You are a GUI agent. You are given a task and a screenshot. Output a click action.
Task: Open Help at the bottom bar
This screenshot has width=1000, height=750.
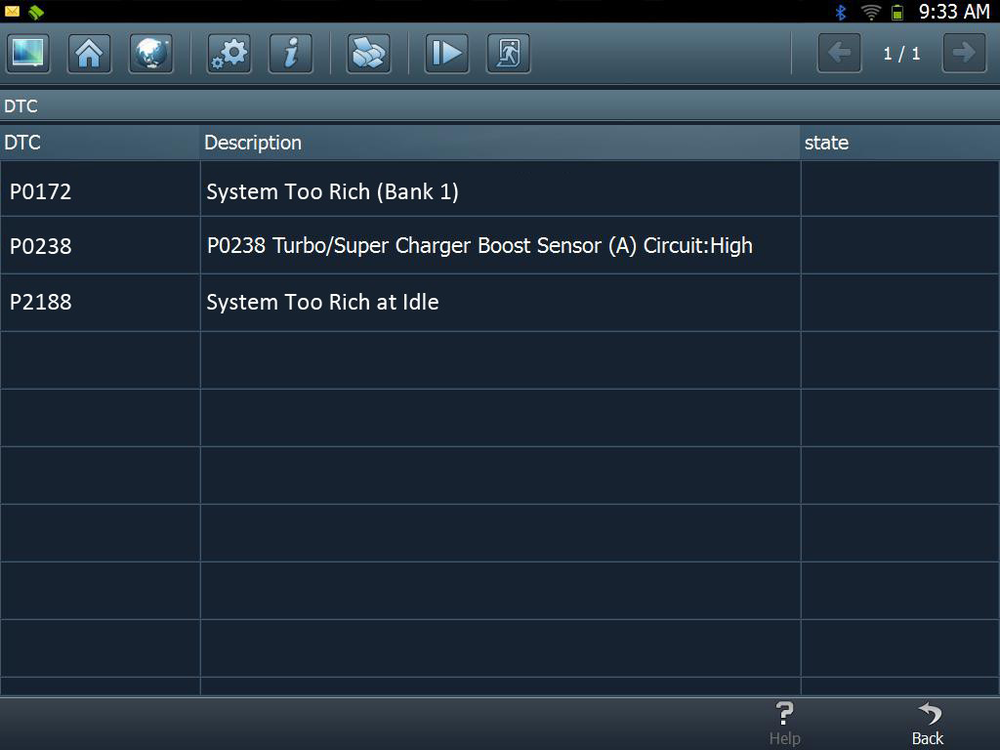(x=785, y=724)
